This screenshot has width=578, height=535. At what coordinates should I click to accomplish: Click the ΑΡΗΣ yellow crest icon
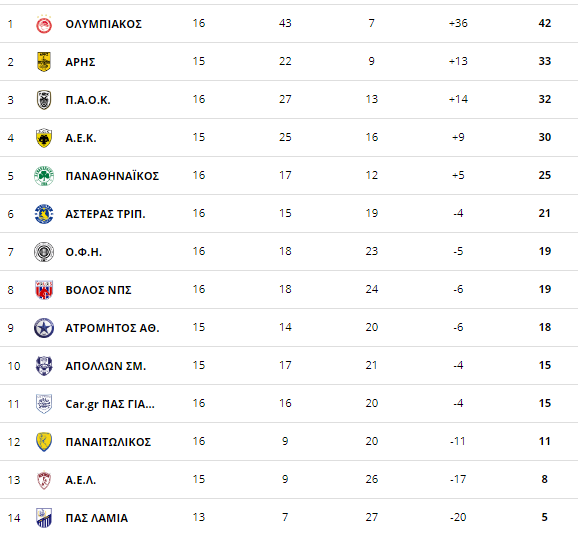click(x=44, y=62)
